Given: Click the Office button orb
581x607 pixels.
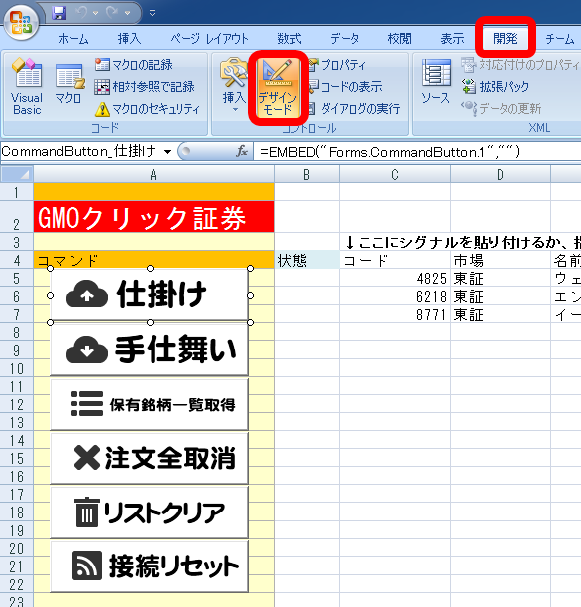Looking at the screenshot, I should tap(21, 21).
